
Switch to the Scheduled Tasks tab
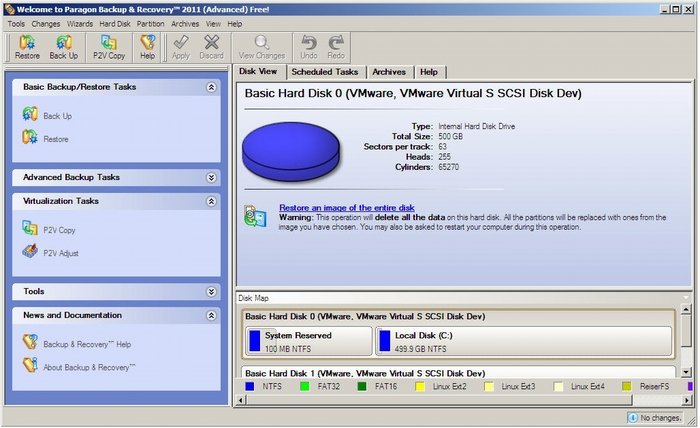click(325, 72)
